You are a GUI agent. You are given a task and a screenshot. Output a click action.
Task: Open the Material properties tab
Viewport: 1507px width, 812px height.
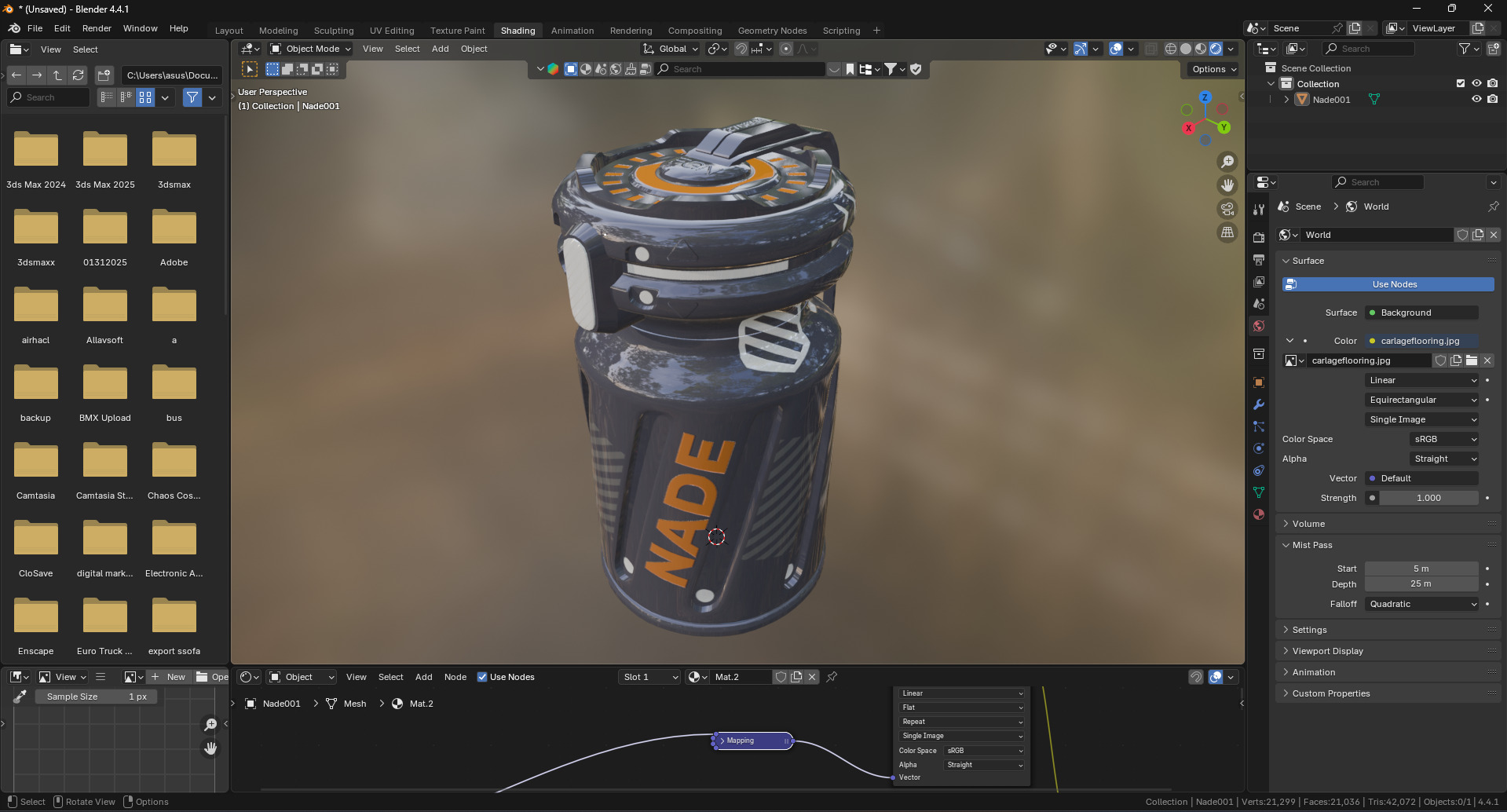(1259, 514)
